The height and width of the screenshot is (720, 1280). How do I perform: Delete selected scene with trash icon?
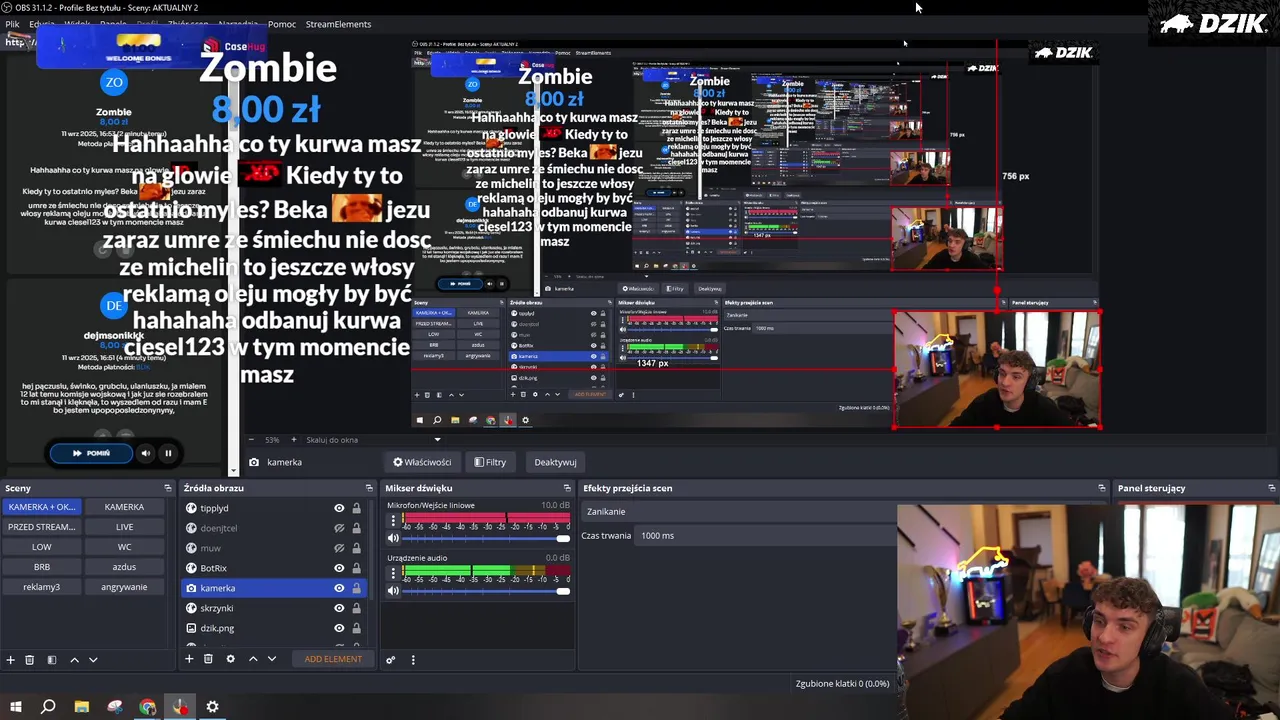click(30, 660)
